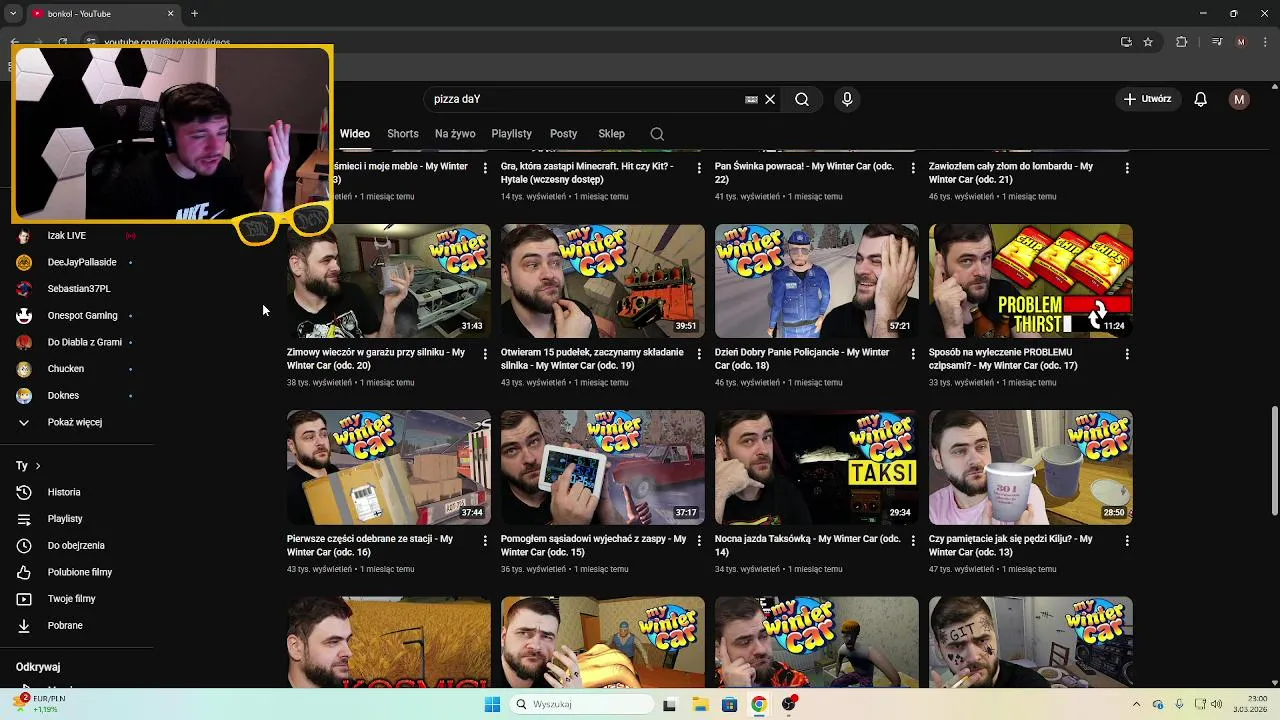Open Nocna jazda Taksówką thumbnail

click(816, 467)
